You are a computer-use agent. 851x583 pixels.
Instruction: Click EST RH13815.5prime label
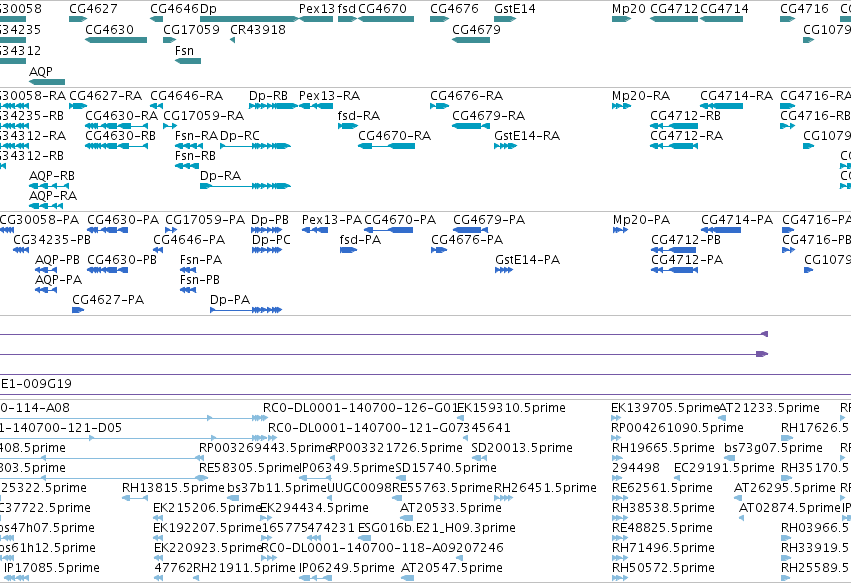coord(173,488)
